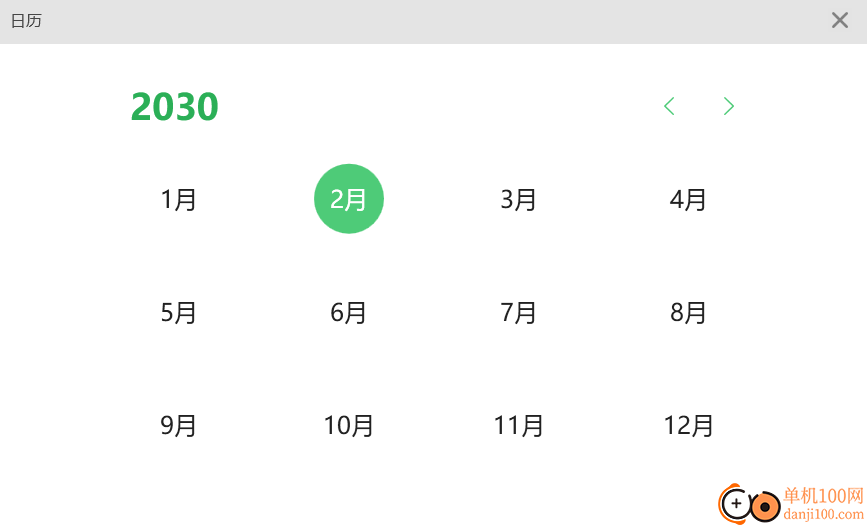The image size is (867, 525).
Task: Pick 3月 from the months
Action: click(x=518, y=199)
